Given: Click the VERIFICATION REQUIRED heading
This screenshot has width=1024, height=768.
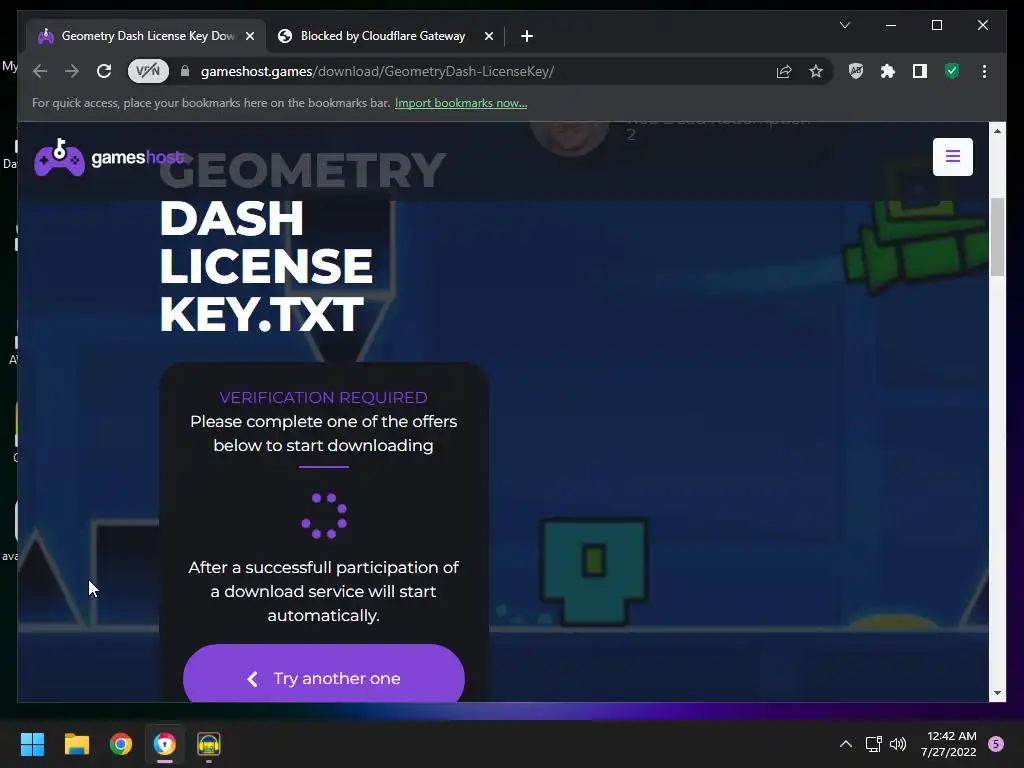Looking at the screenshot, I should tap(323, 398).
